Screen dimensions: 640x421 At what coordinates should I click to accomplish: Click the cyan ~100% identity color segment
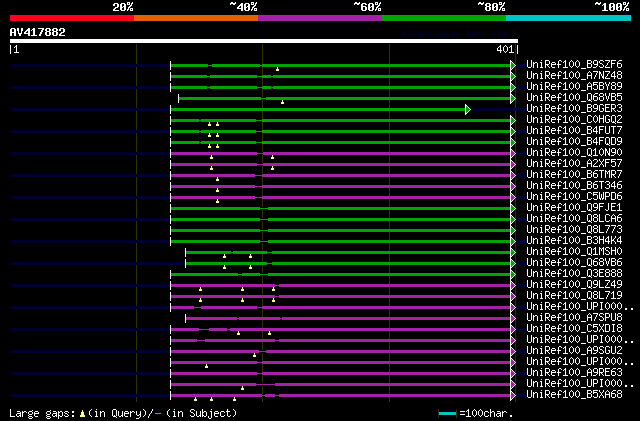568,18
